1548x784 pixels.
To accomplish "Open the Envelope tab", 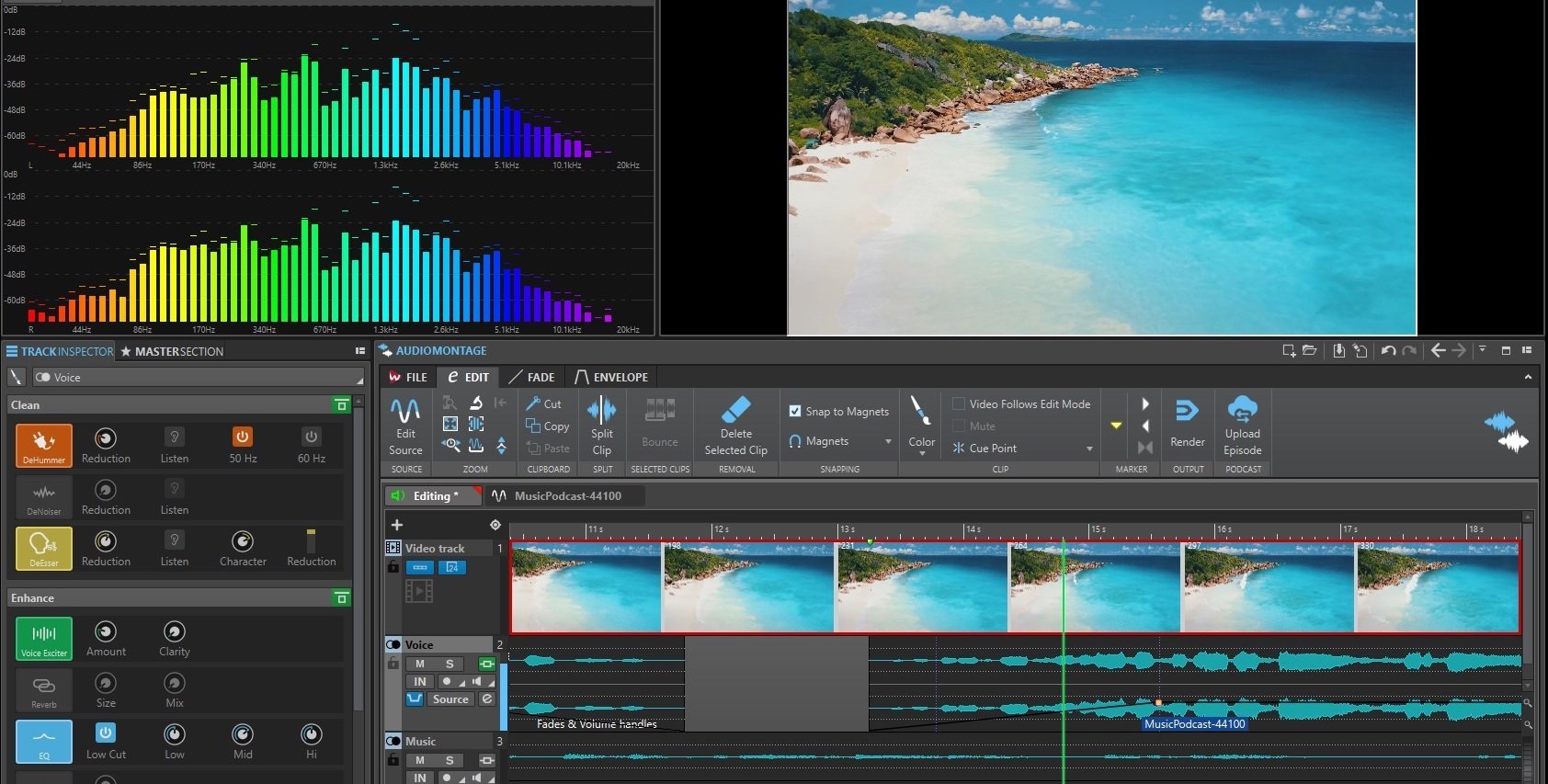I will click(x=611, y=377).
